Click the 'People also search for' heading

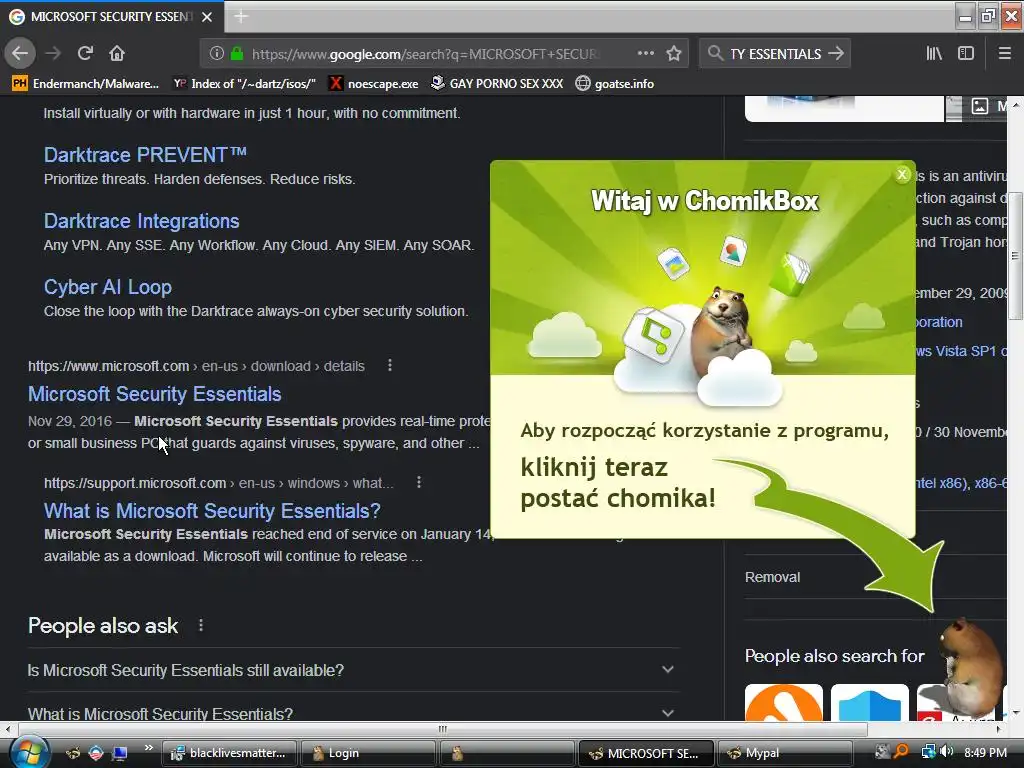[x=835, y=656]
